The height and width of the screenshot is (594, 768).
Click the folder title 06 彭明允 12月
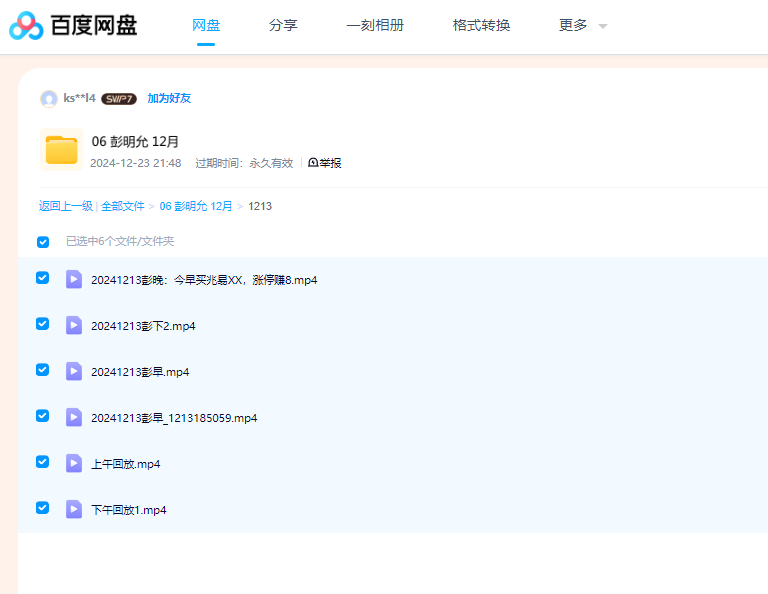pyautogui.click(x=135, y=142)
